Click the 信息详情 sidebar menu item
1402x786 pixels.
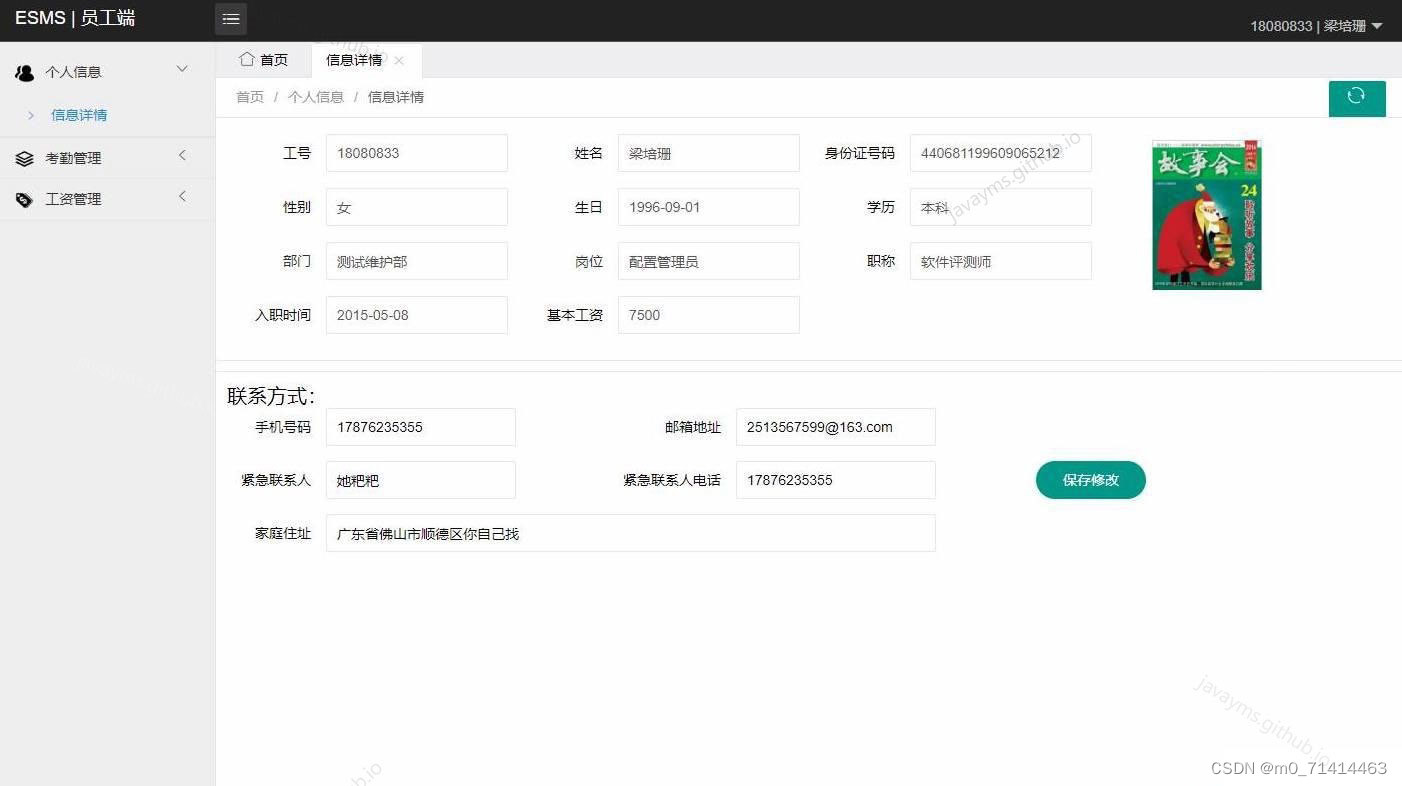coord(79,115)
